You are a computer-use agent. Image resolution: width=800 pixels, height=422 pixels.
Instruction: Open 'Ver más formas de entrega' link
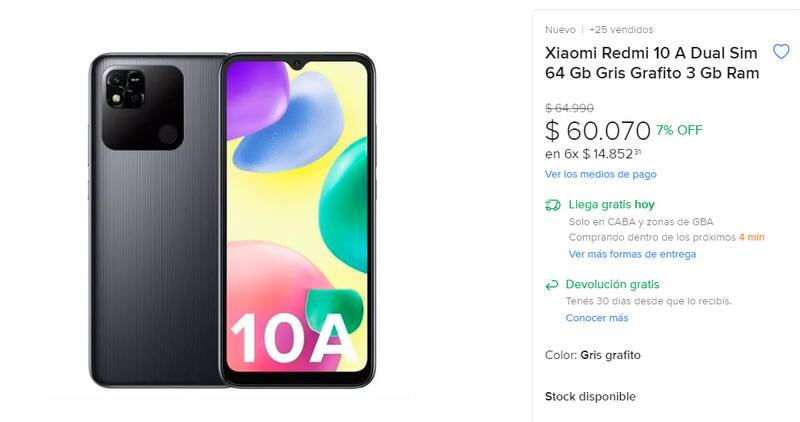click(632, 254)
